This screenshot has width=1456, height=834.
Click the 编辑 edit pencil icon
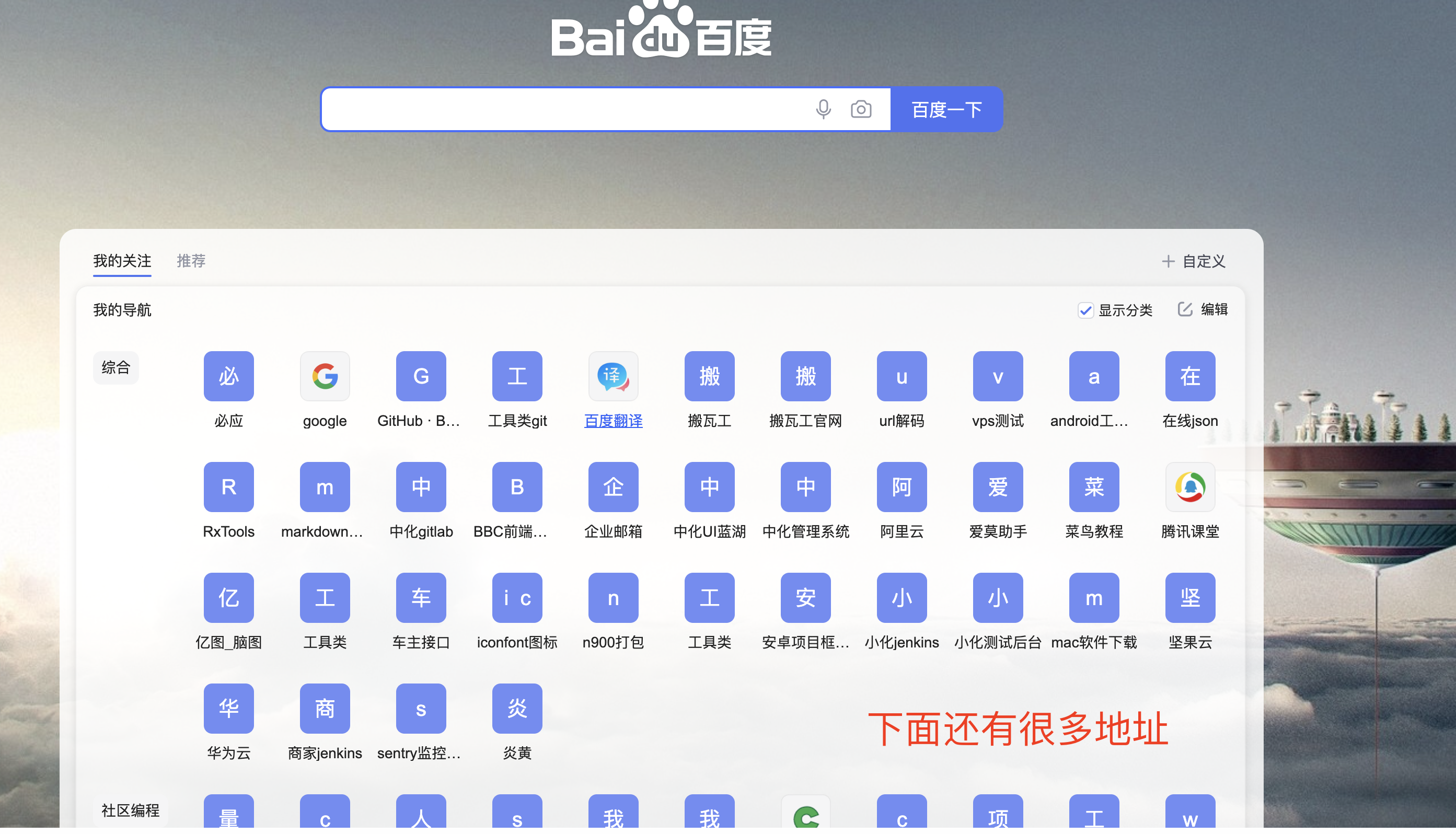[x=1185, y=310]
